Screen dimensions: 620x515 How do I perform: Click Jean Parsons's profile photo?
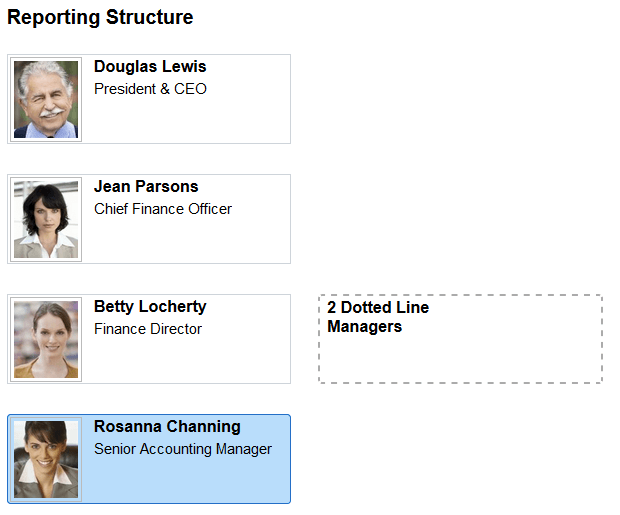point(47,219)
